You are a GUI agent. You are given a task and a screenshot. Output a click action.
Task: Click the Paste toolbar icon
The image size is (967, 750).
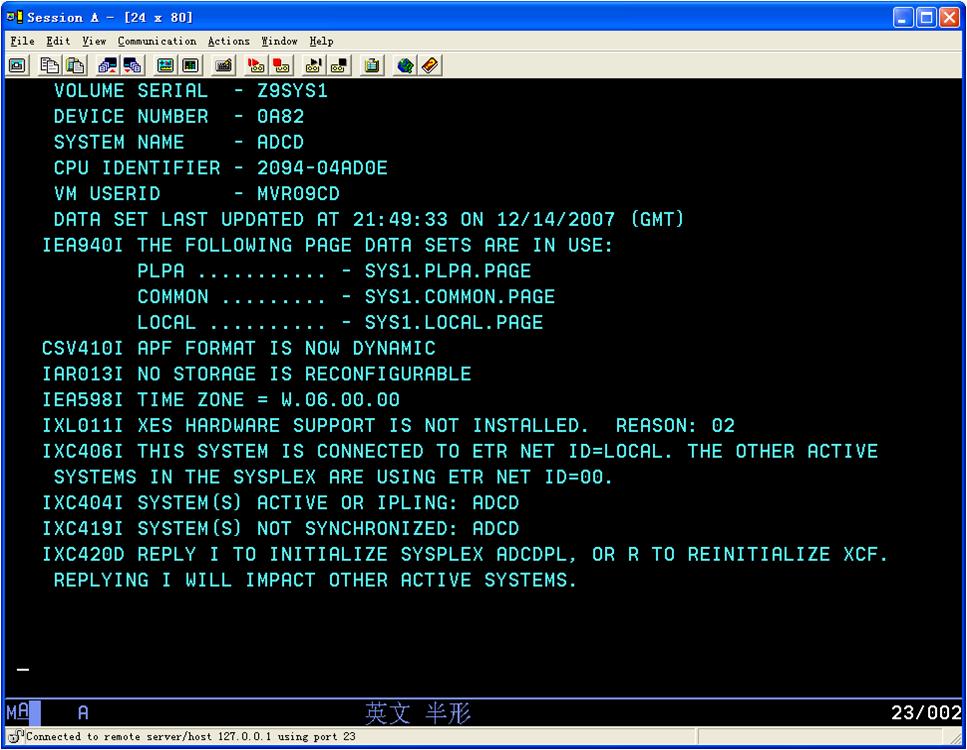[x=75, y=65]
